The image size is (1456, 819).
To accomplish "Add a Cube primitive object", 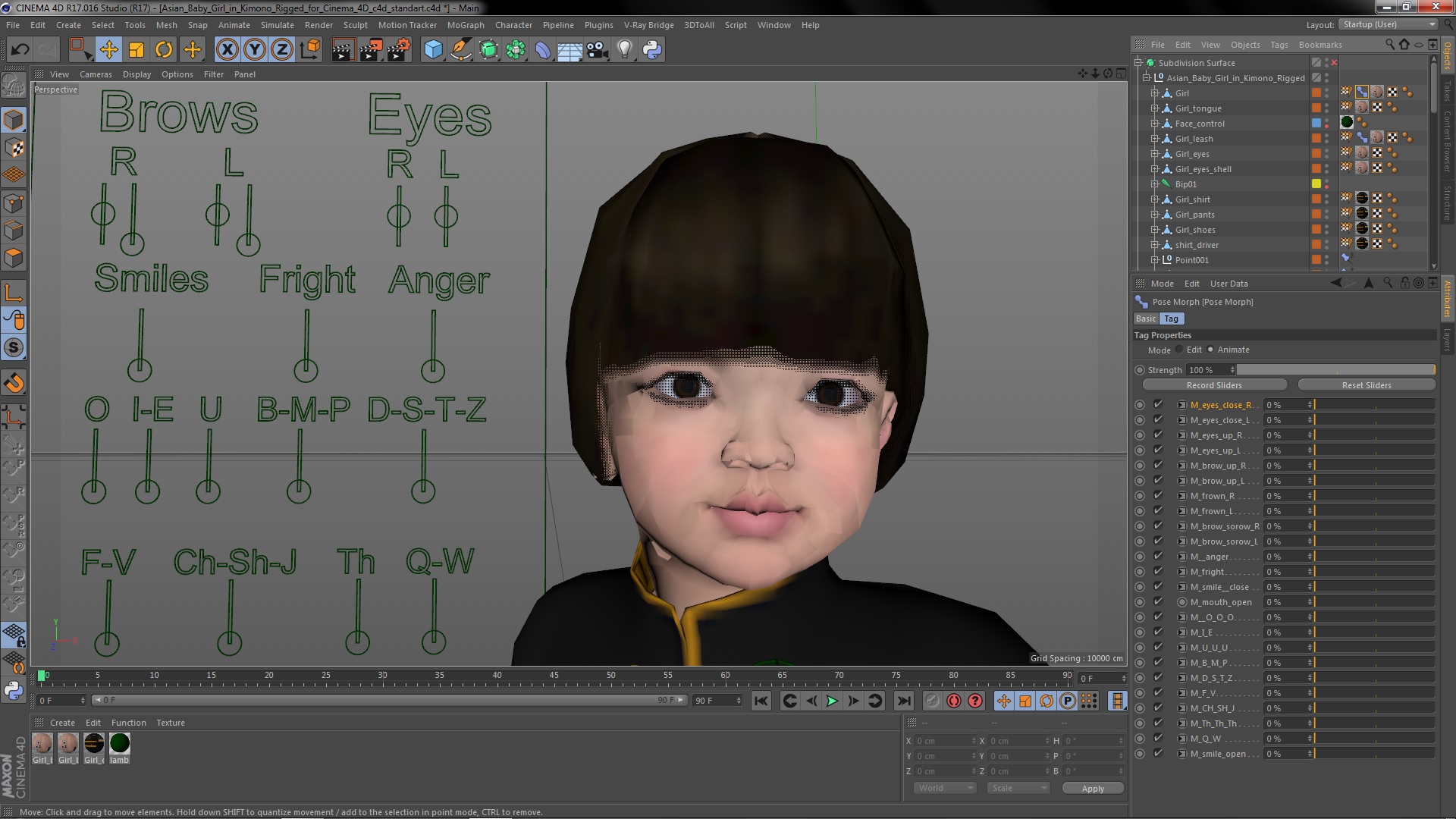I will point(433,50).
